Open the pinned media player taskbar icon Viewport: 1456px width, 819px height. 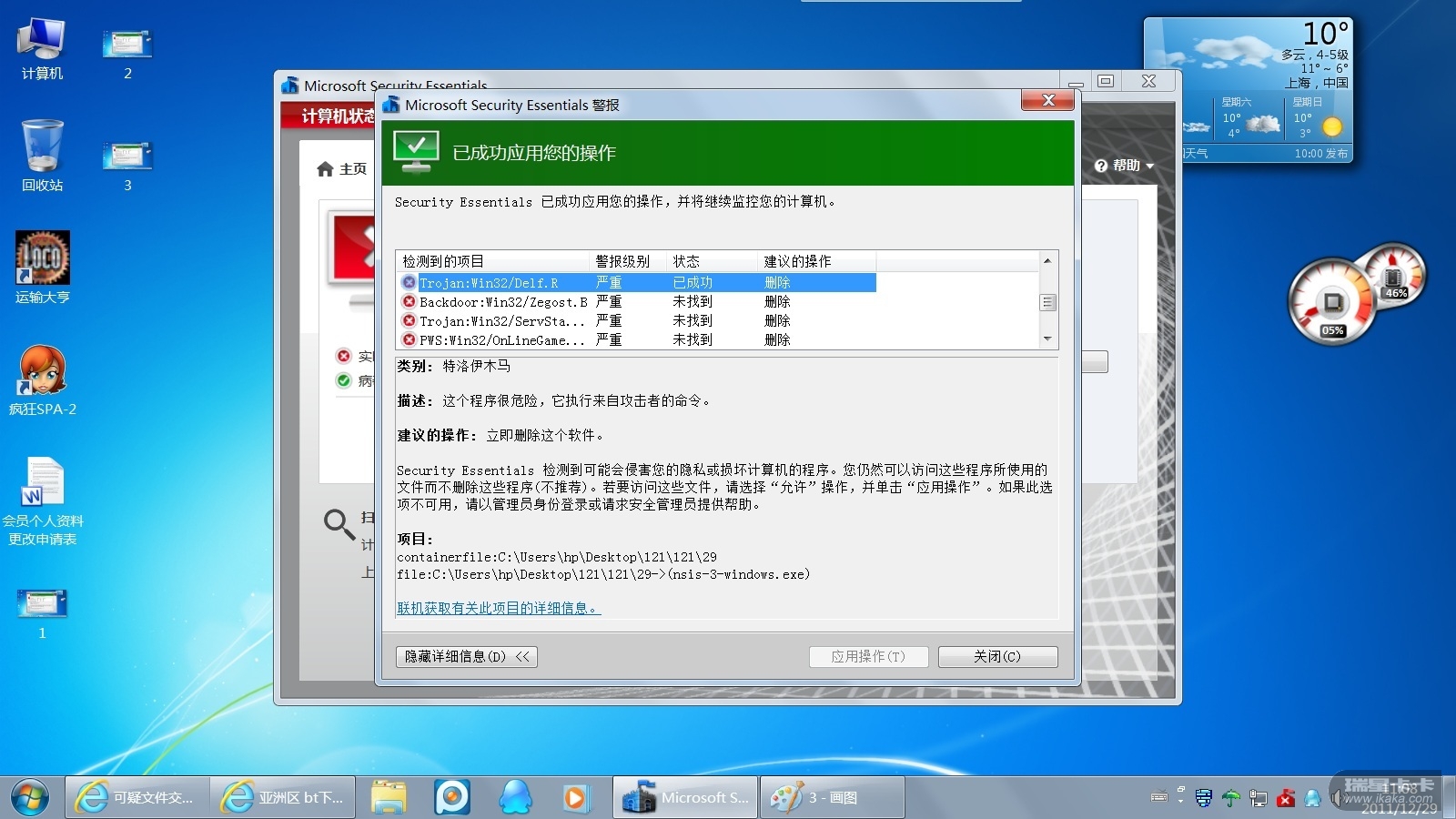click(576, 797)
